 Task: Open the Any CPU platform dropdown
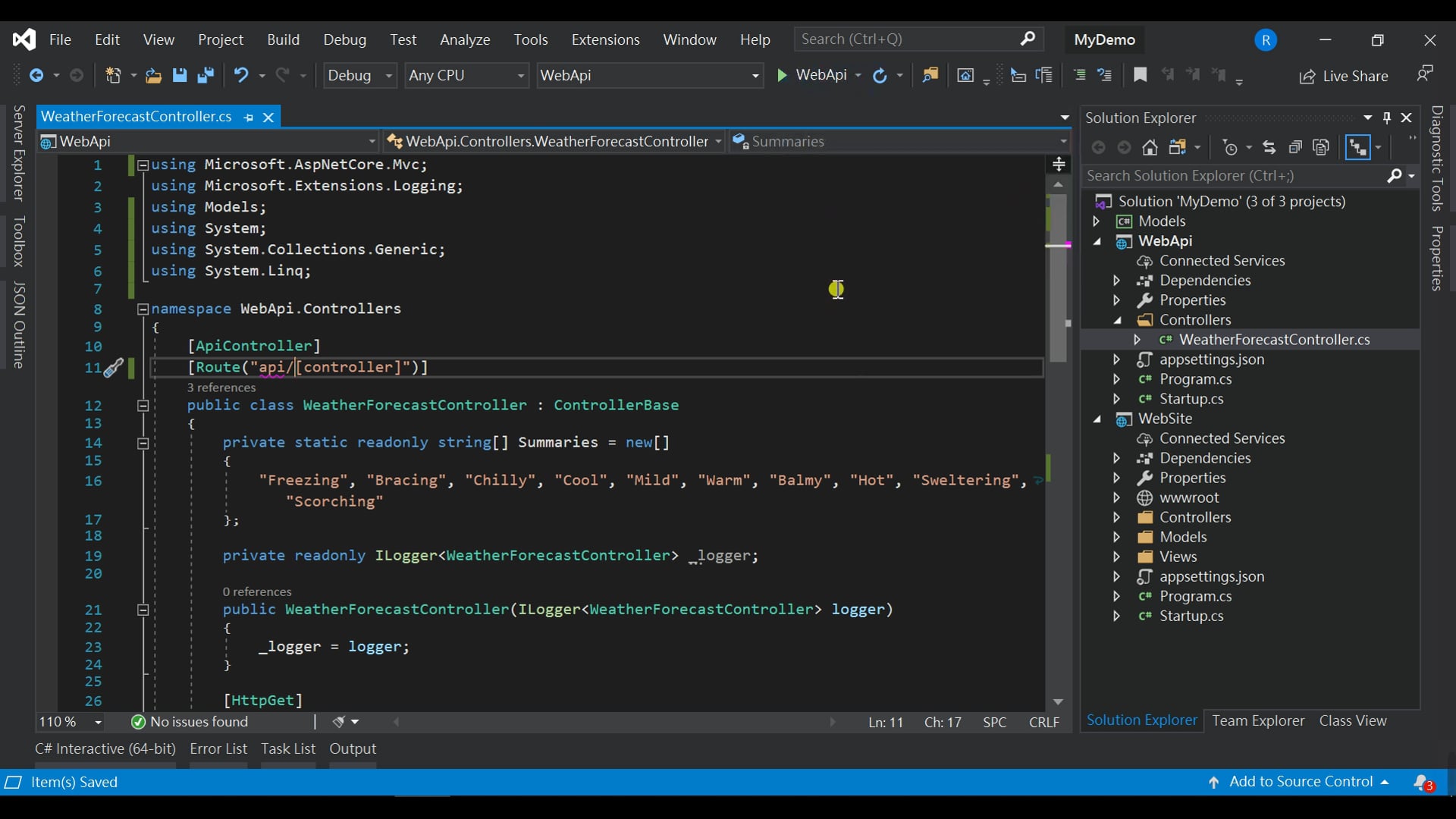[466, 75]
